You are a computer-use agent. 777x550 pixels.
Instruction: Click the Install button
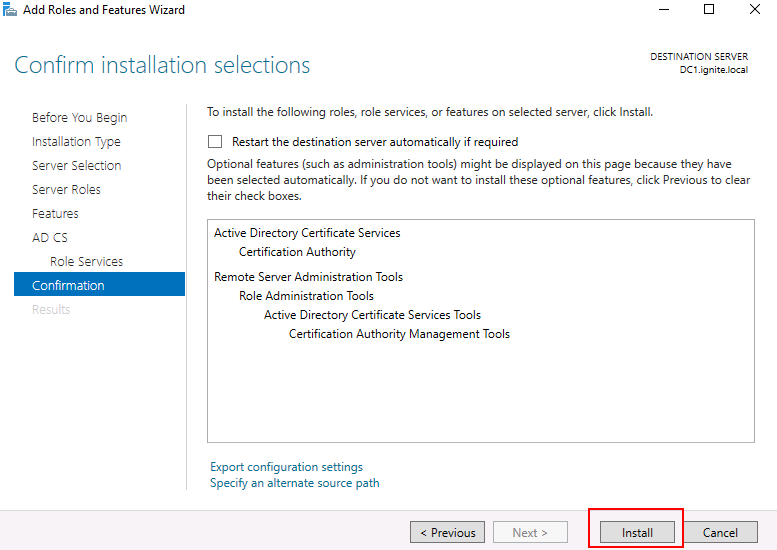[637, 532]
